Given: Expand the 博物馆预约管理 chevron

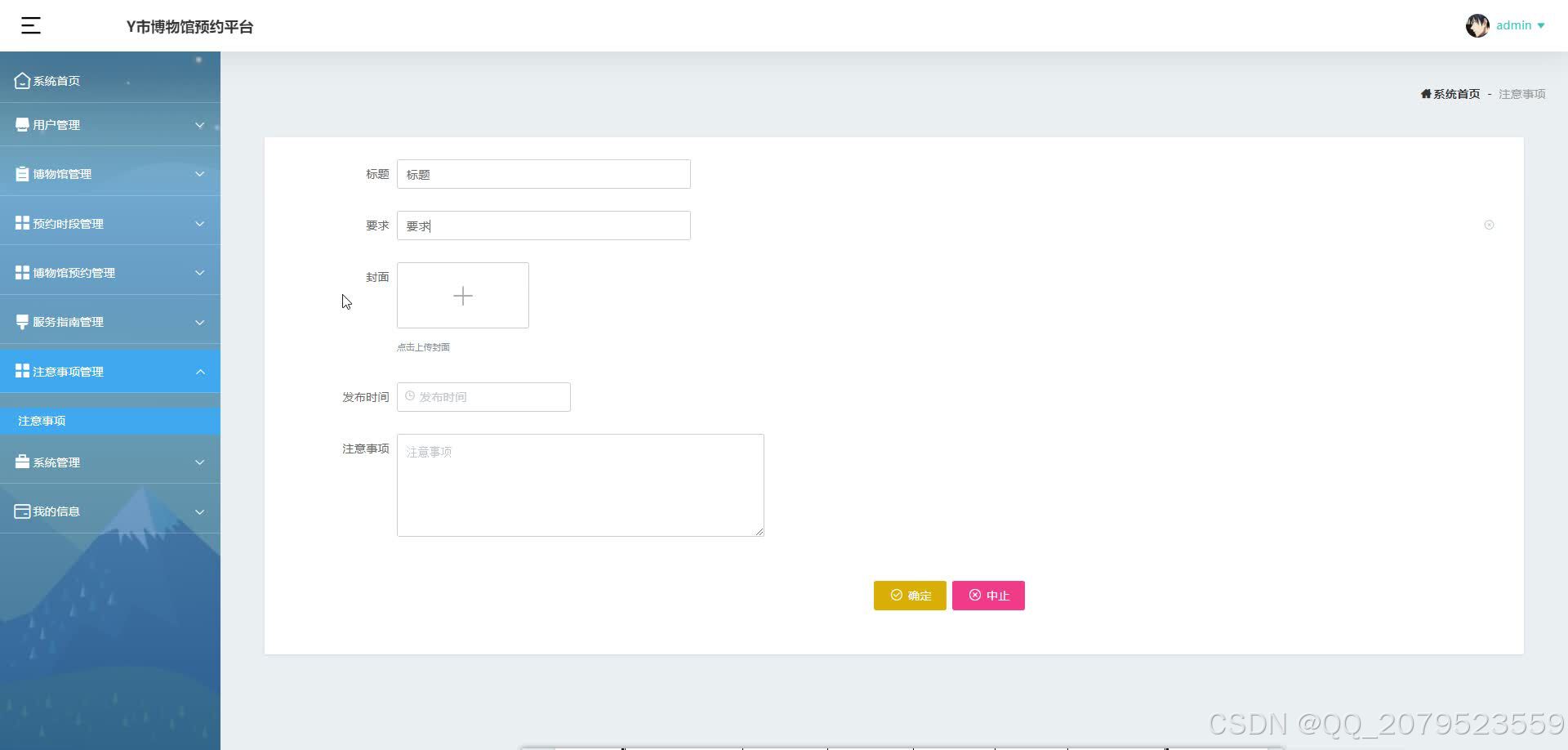Looking at the screenshot, I should pyautogui.click(x=199, y=273).
